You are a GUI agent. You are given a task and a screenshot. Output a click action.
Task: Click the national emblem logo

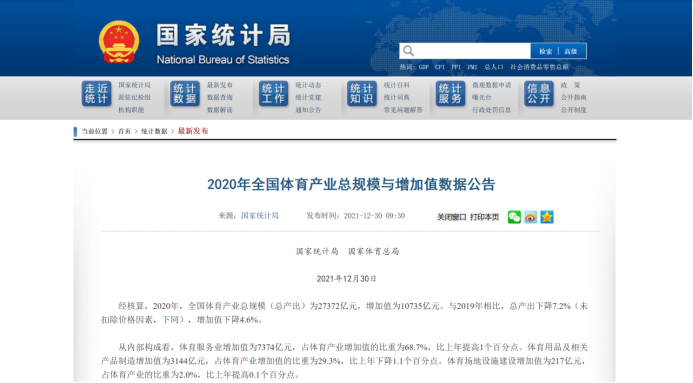coord(118,42)
